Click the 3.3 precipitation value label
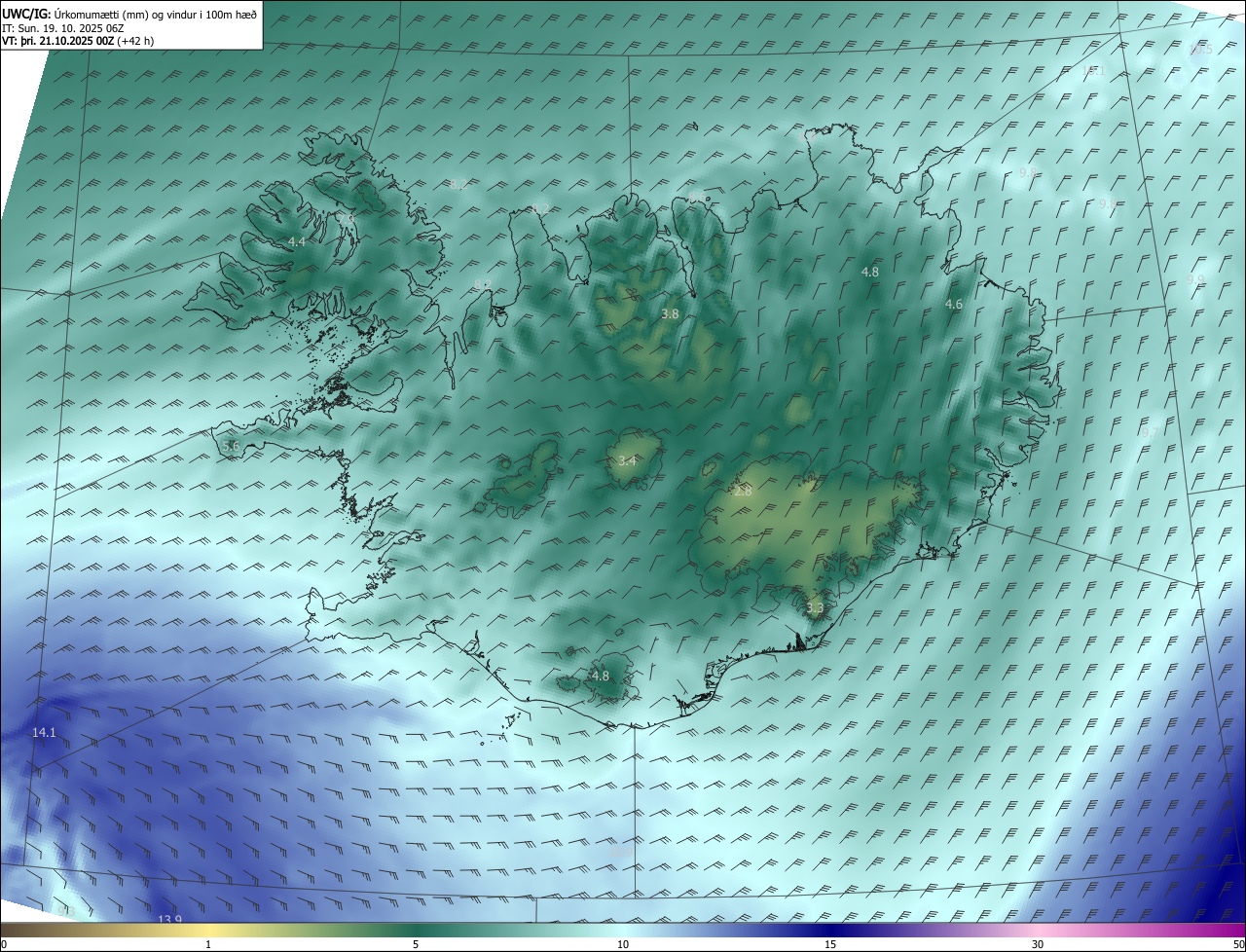1246x952 pixels. pyautogui.click(x=815, y=608)
